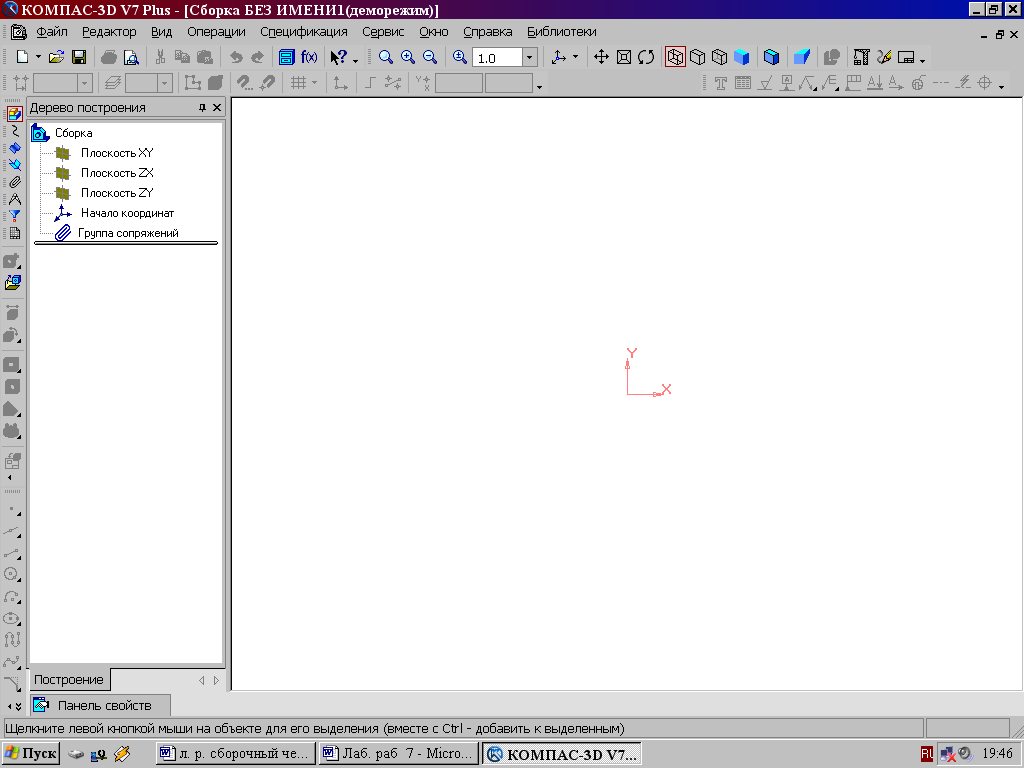Select the Pan (four arrows) tool
Viewport: 1024px width, 768px height.
(x=601, y=57)
